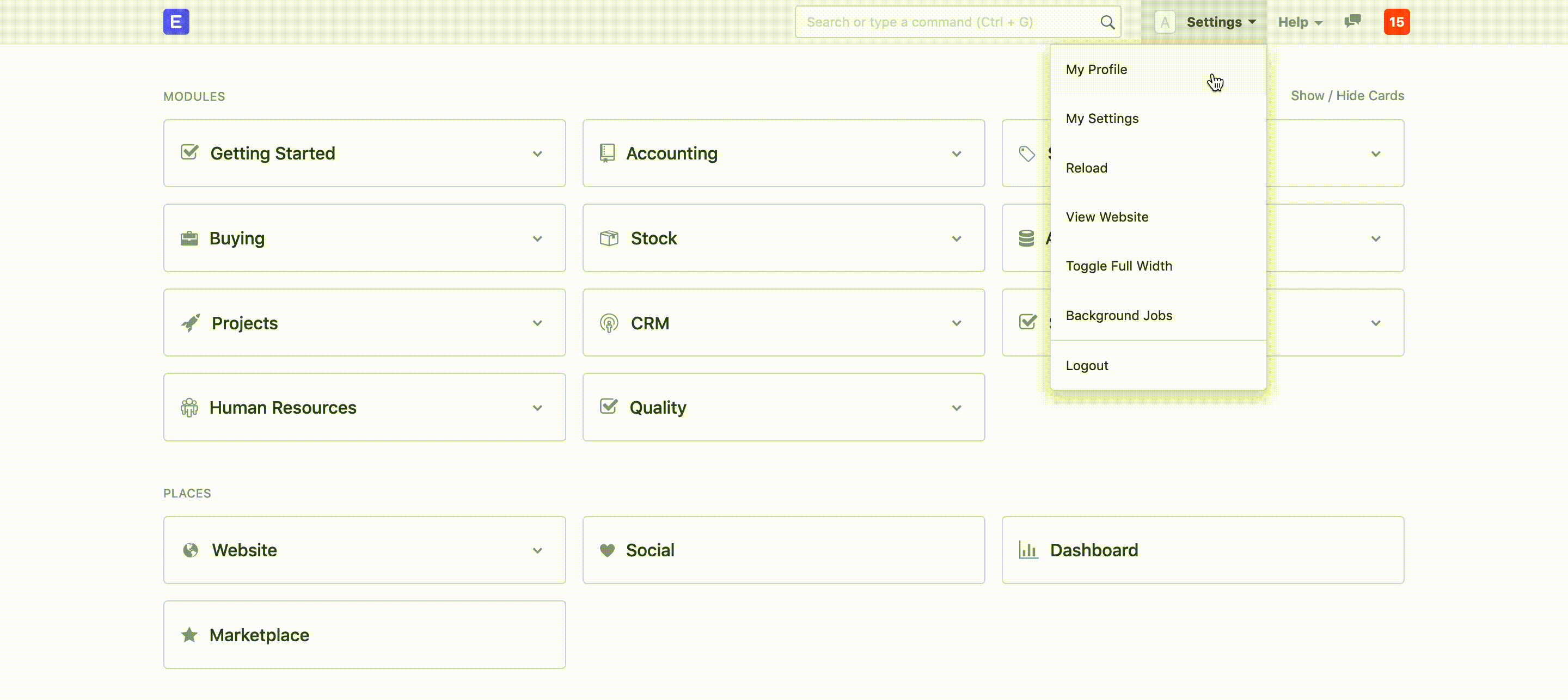
Task: Toggle Full Width display mode
Action: click(x=1119, y=265)
